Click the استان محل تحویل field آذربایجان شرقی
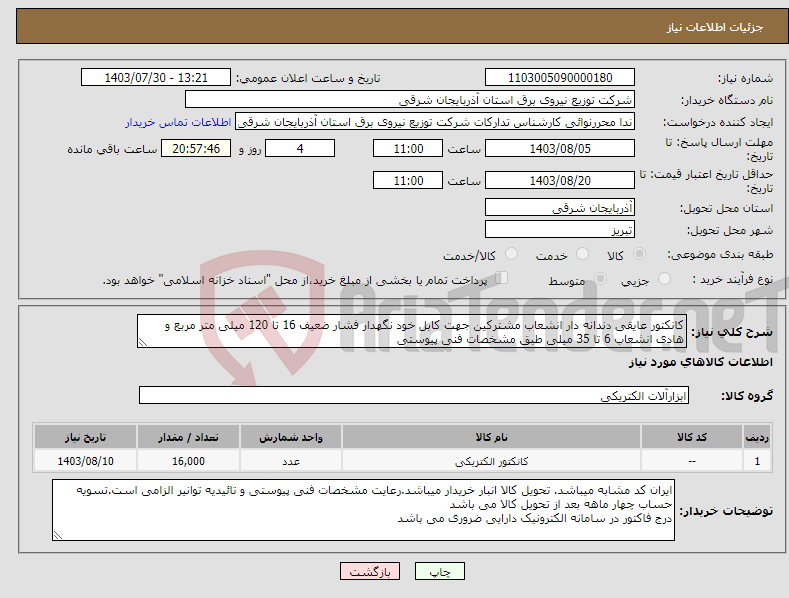 click(560, 207)
